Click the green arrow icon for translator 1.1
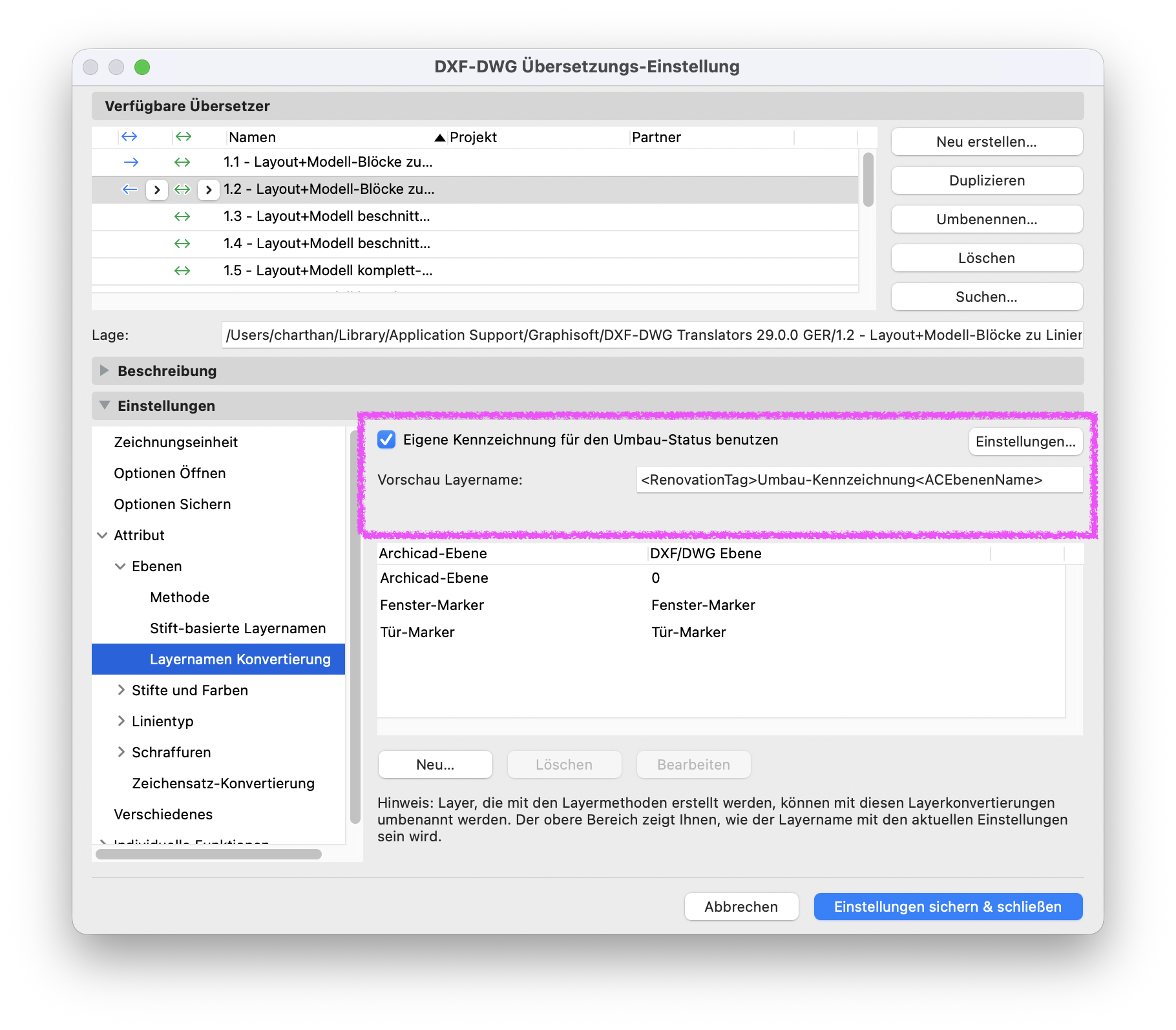Screen dimensions: 1176x1030 [x=182, y=162]
